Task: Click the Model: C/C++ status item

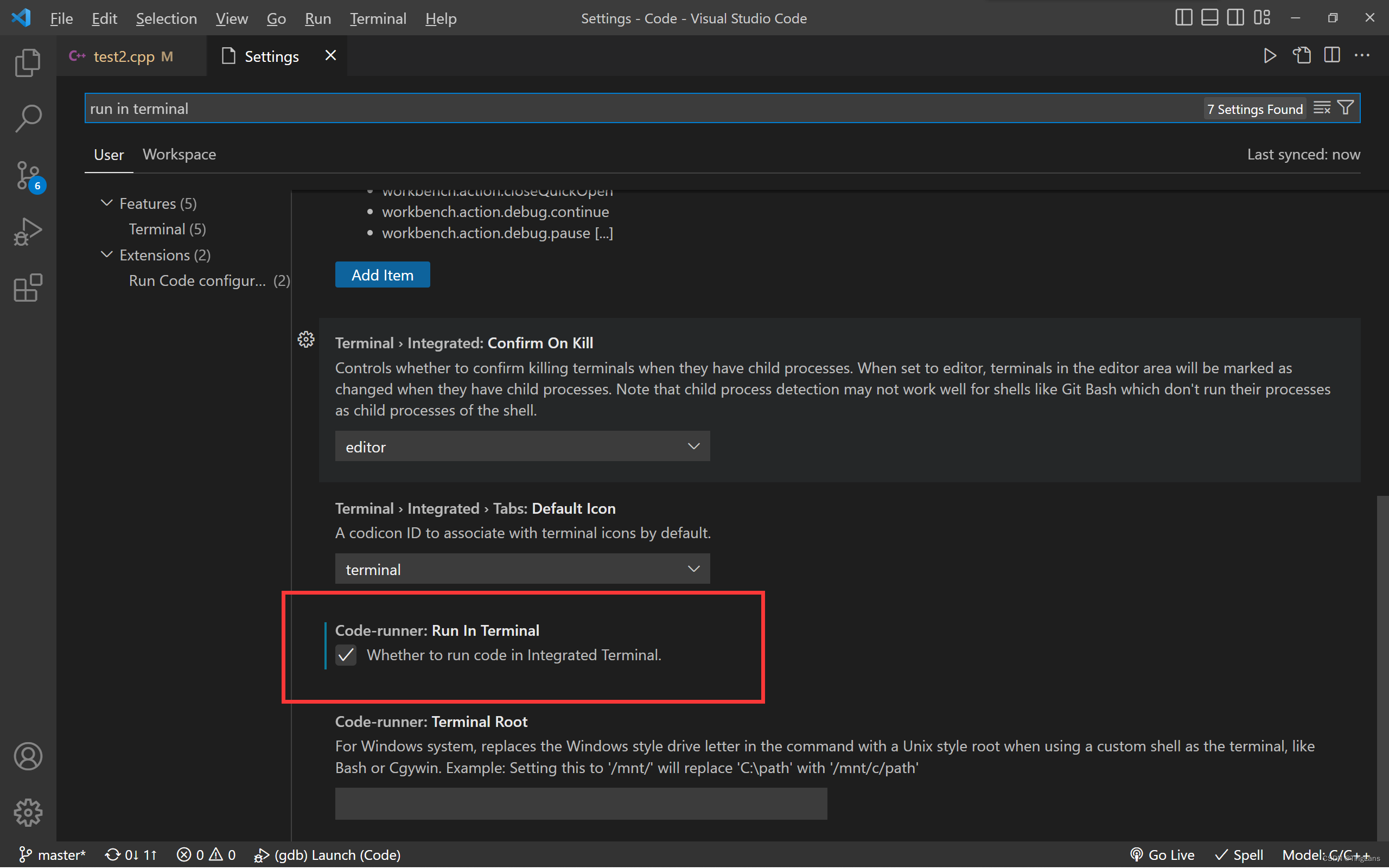Action: click(x=1326, y=855)
